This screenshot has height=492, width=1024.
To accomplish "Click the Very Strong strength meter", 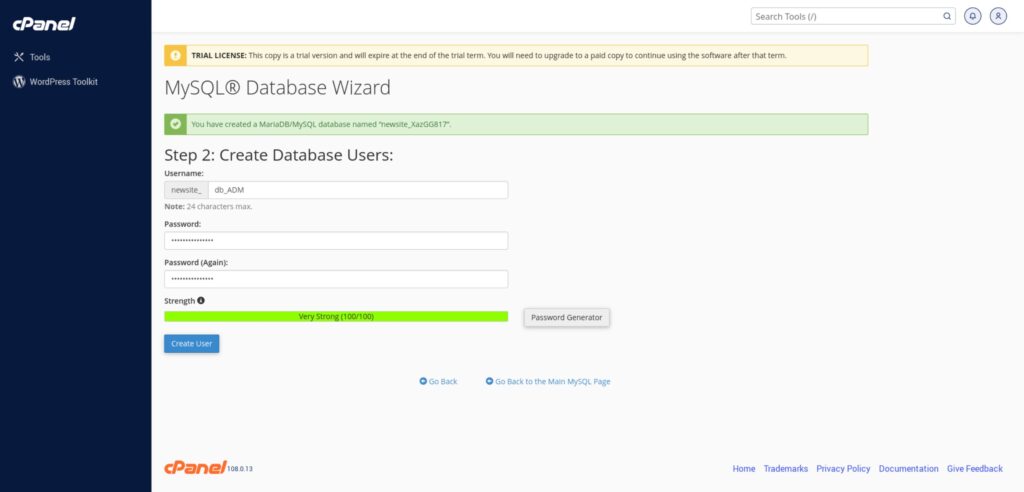I will [336, 316].
